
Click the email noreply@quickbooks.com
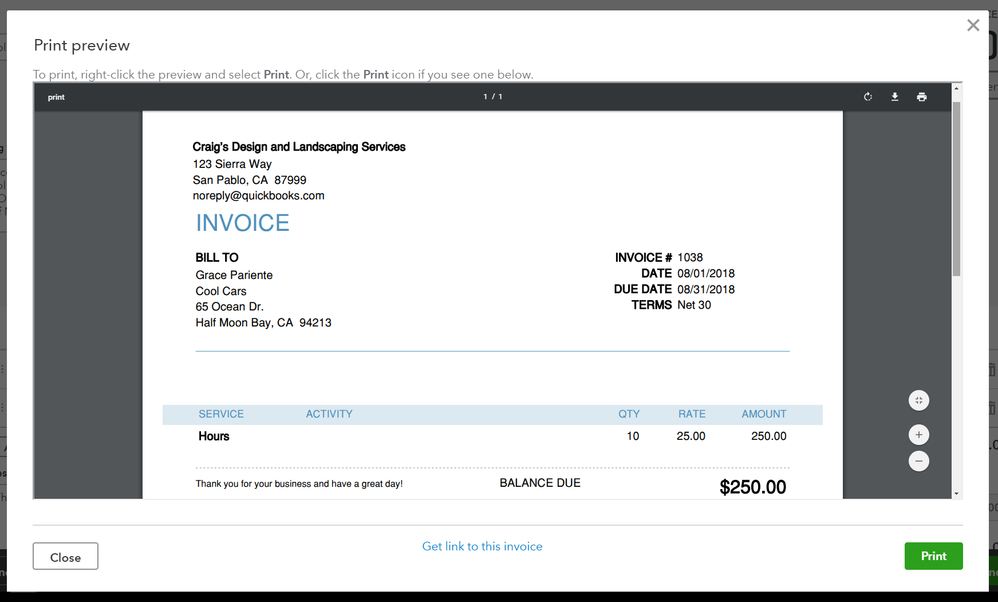(x=258, y=196)
